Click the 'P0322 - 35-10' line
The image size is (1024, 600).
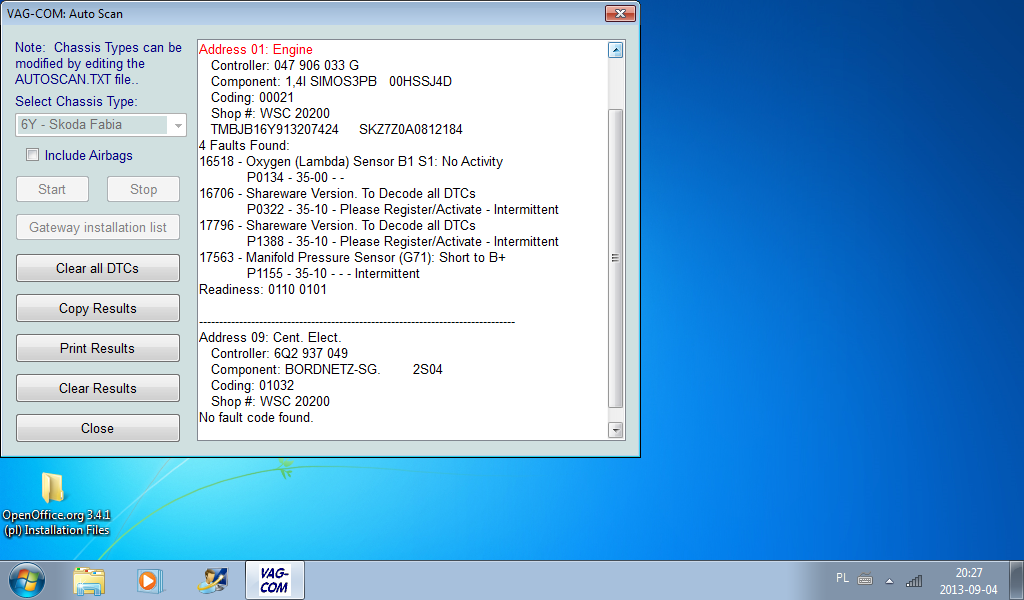click(x=402, y=210)
